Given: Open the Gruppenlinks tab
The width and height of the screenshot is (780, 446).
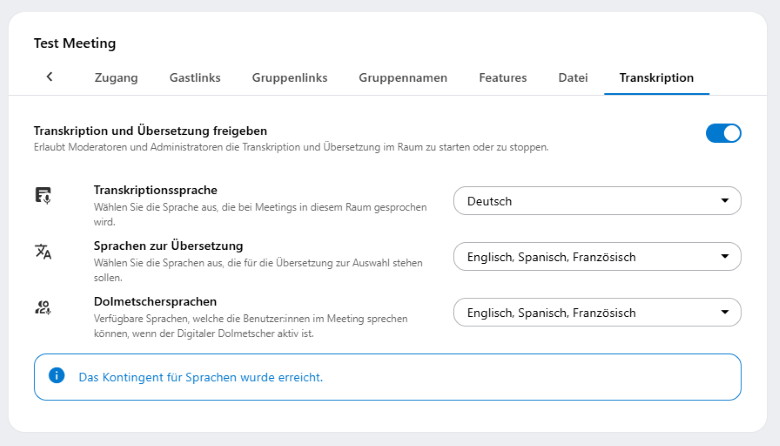Looking at the screenshot, I should click(290, 78).
